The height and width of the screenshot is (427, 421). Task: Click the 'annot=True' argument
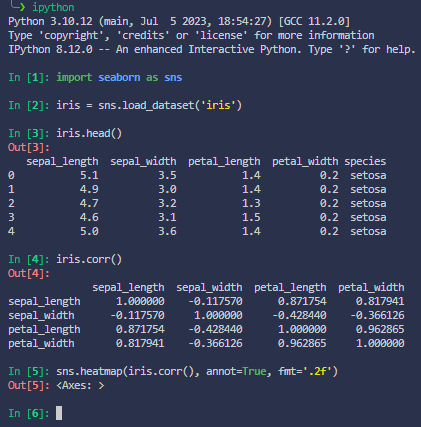tap(236, 371)
